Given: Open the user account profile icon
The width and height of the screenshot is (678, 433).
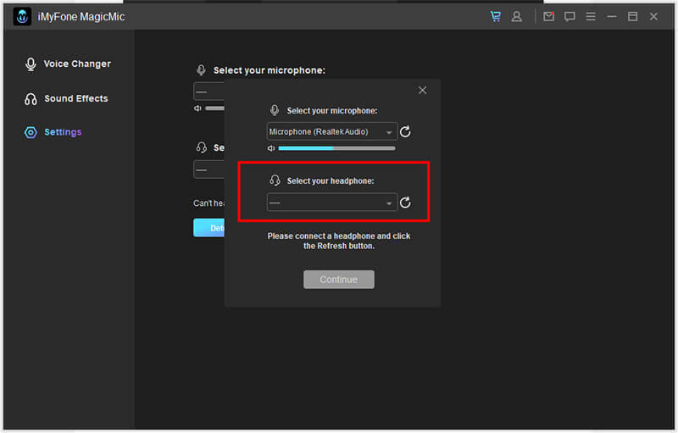Looking at the screenshot, I should click(x=517, y=17).
